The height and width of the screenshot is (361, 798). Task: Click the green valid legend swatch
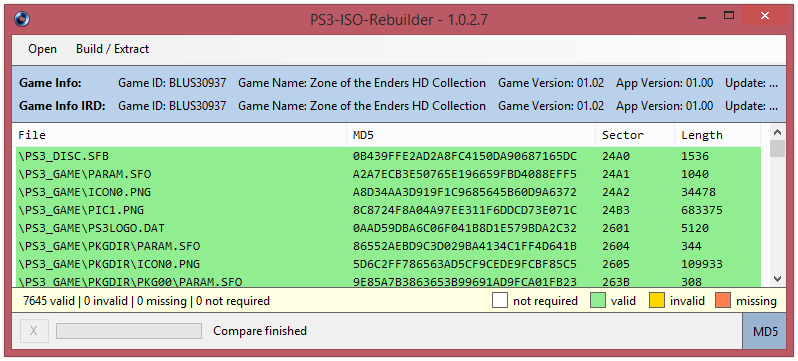(x=598, y=301)
